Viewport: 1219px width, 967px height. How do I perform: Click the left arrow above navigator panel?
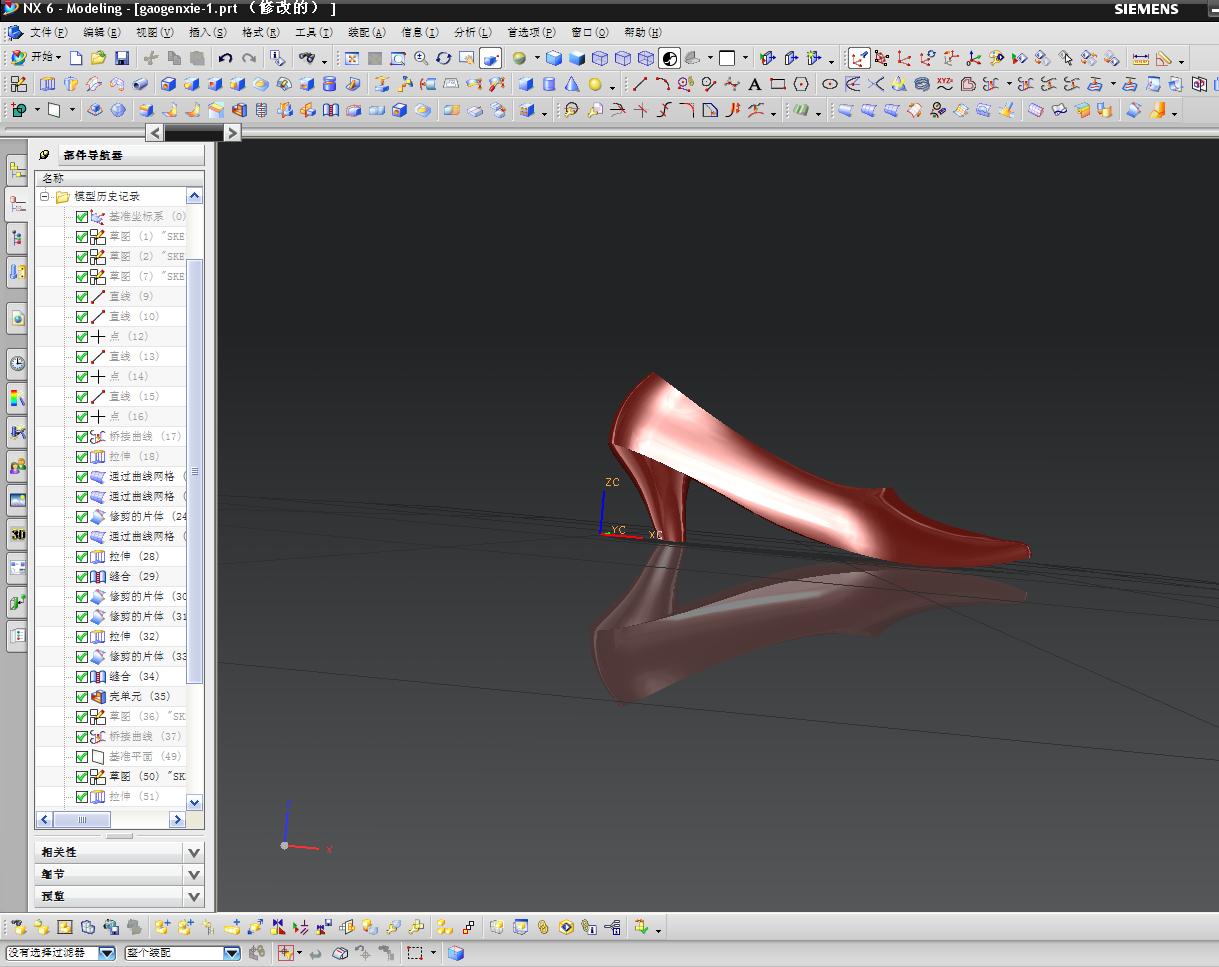(155, 132)
